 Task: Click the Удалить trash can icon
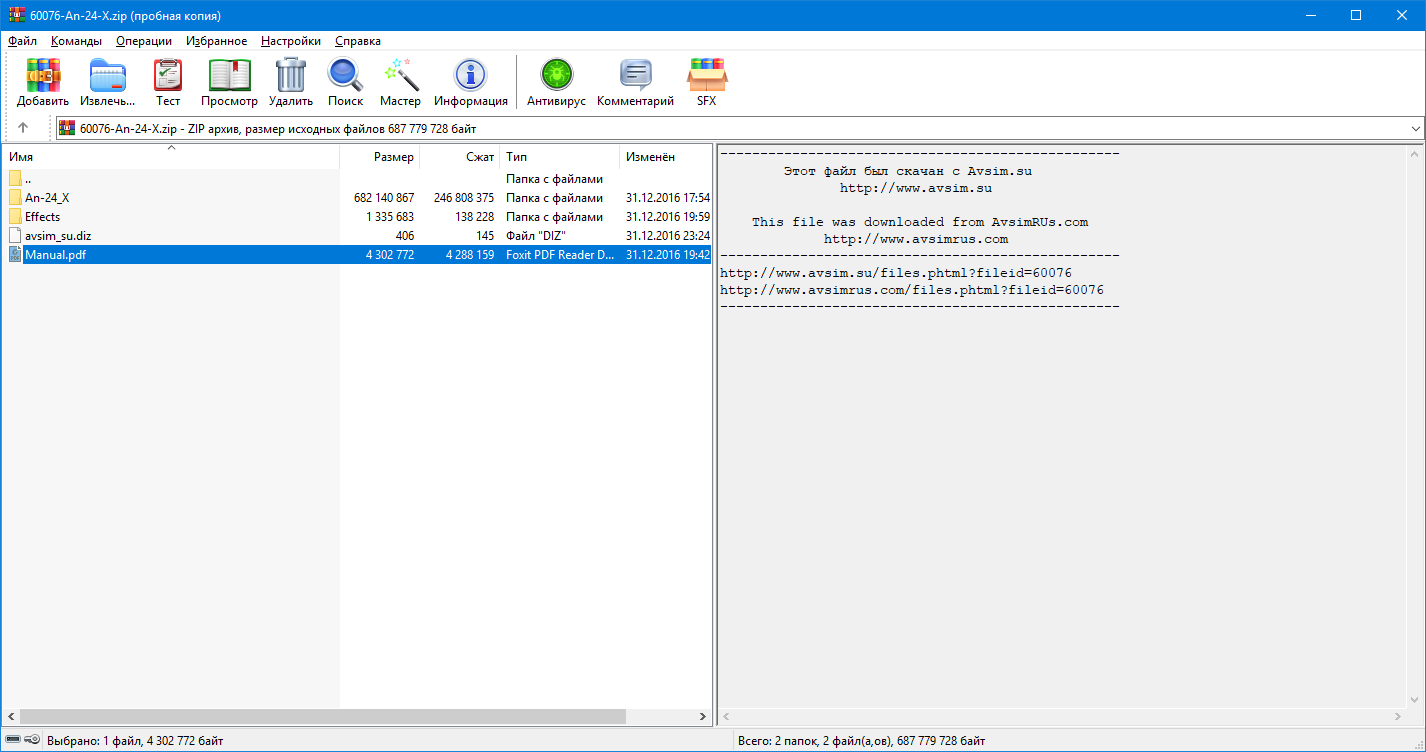point(290,82)
